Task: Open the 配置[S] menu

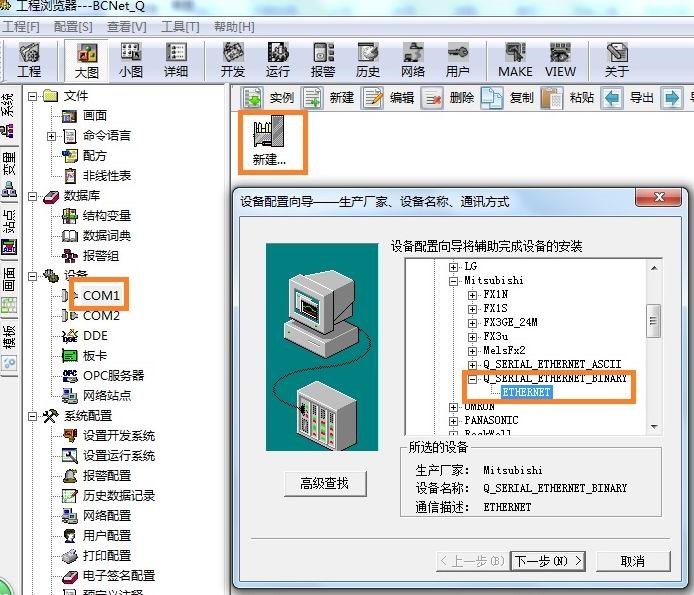Action: click(73, 27)
